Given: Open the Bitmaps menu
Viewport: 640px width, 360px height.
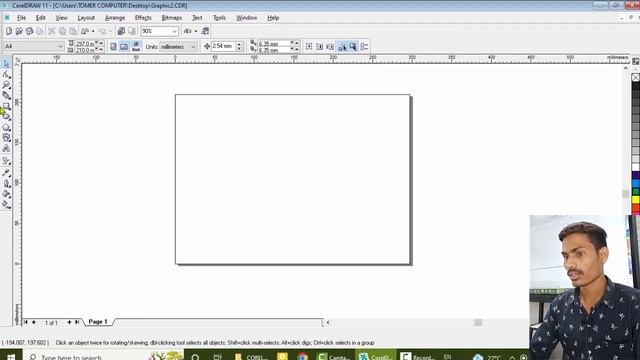Looking at the screenshot, I should coord(172,18).
